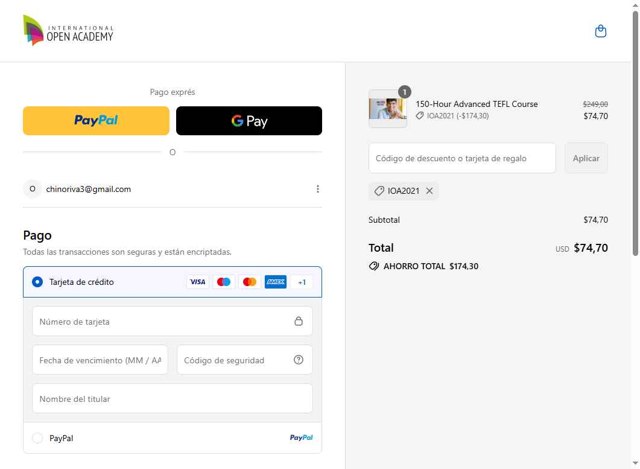Click the Pago exprés heading
Image resolution: width=640 pixels, height=469 pixels.
[x=172, y=92]
